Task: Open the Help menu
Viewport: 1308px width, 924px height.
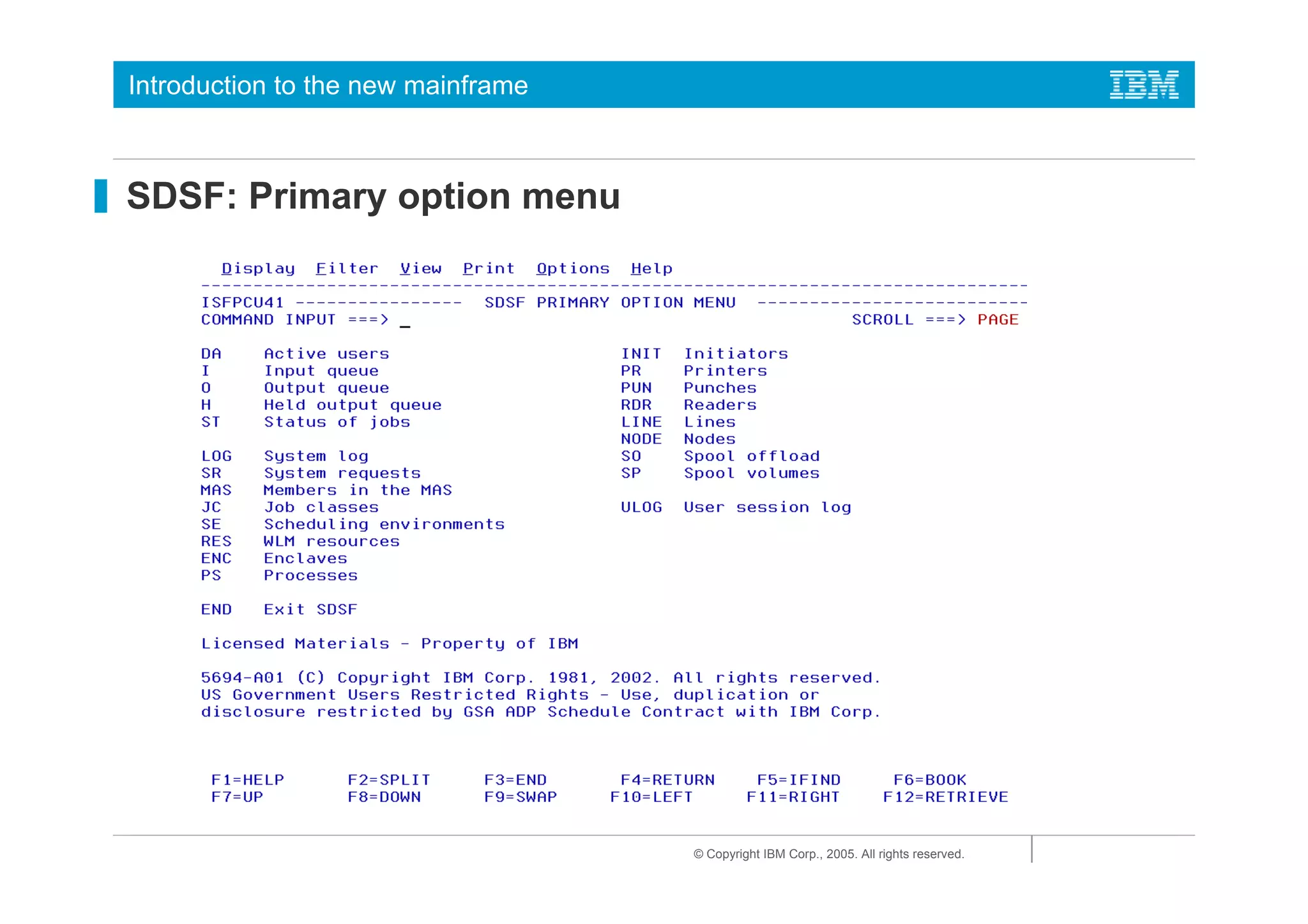Action: pos(651,269)
